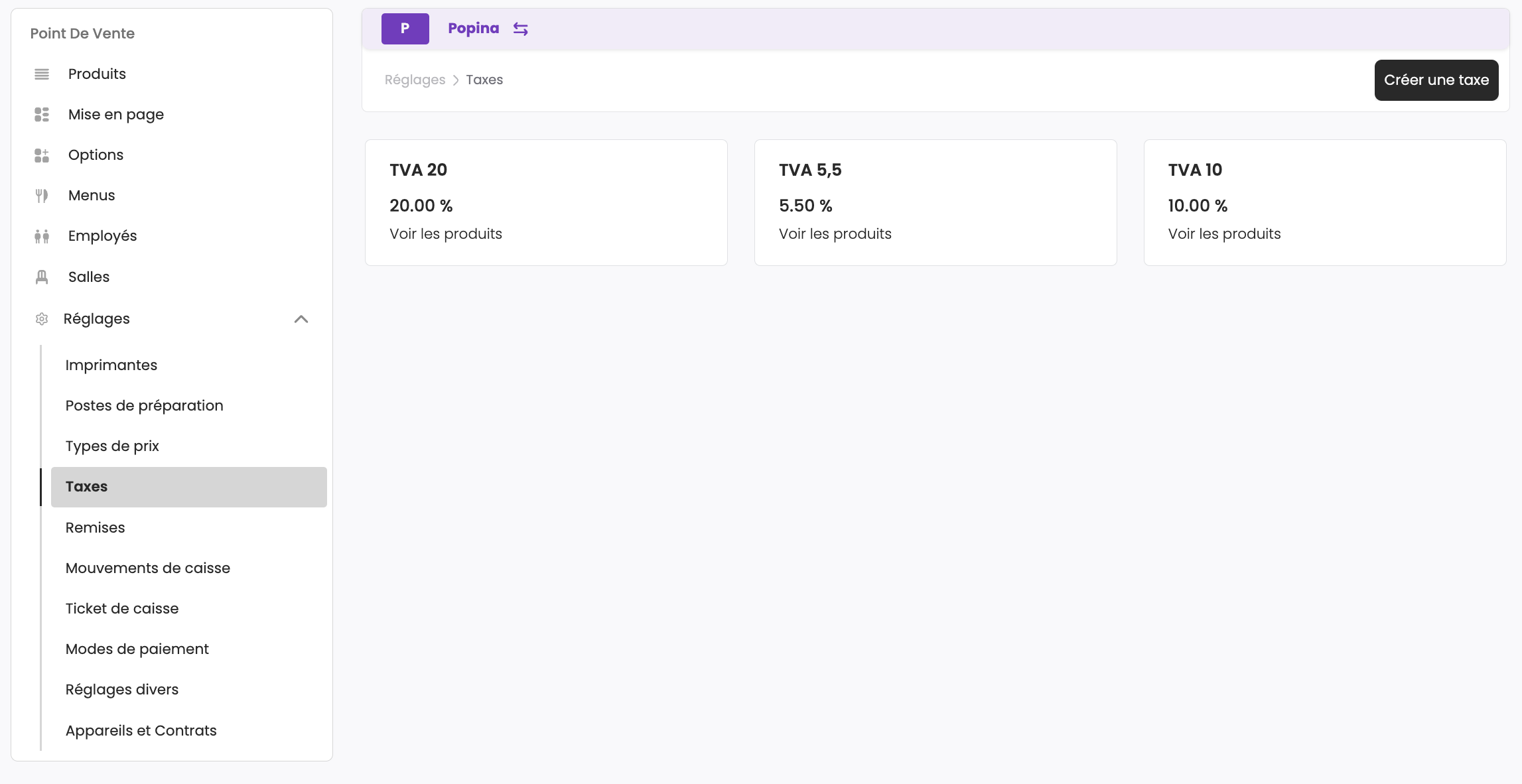Click the switch arrows icon beside Popina
Image resolution: width=1522 pixels, height=784 pixels.
521,29
